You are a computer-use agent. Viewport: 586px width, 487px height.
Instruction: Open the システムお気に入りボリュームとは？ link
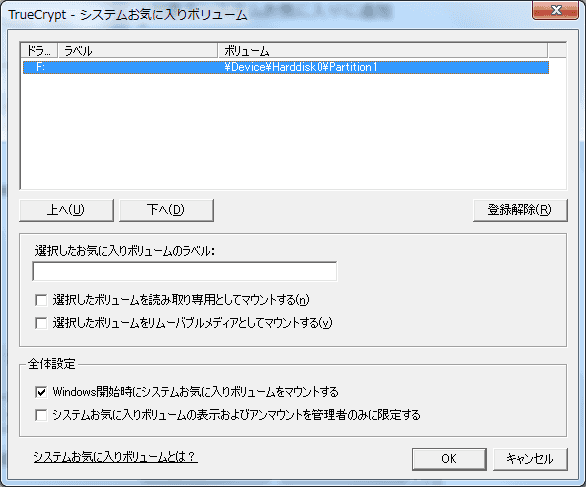pyautogui.click(x=115, y=456)
